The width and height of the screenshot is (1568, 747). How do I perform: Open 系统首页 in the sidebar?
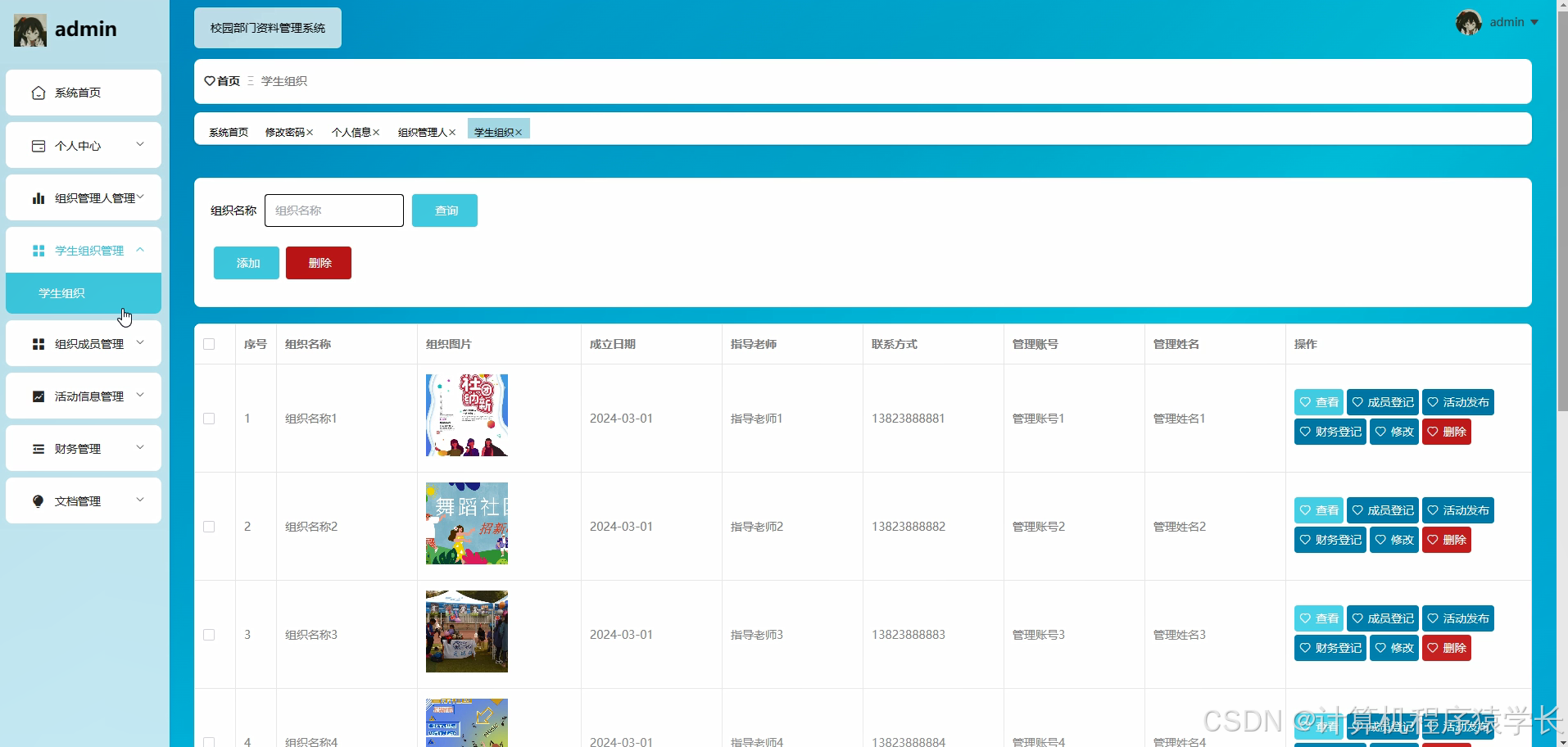click(84, 93)
